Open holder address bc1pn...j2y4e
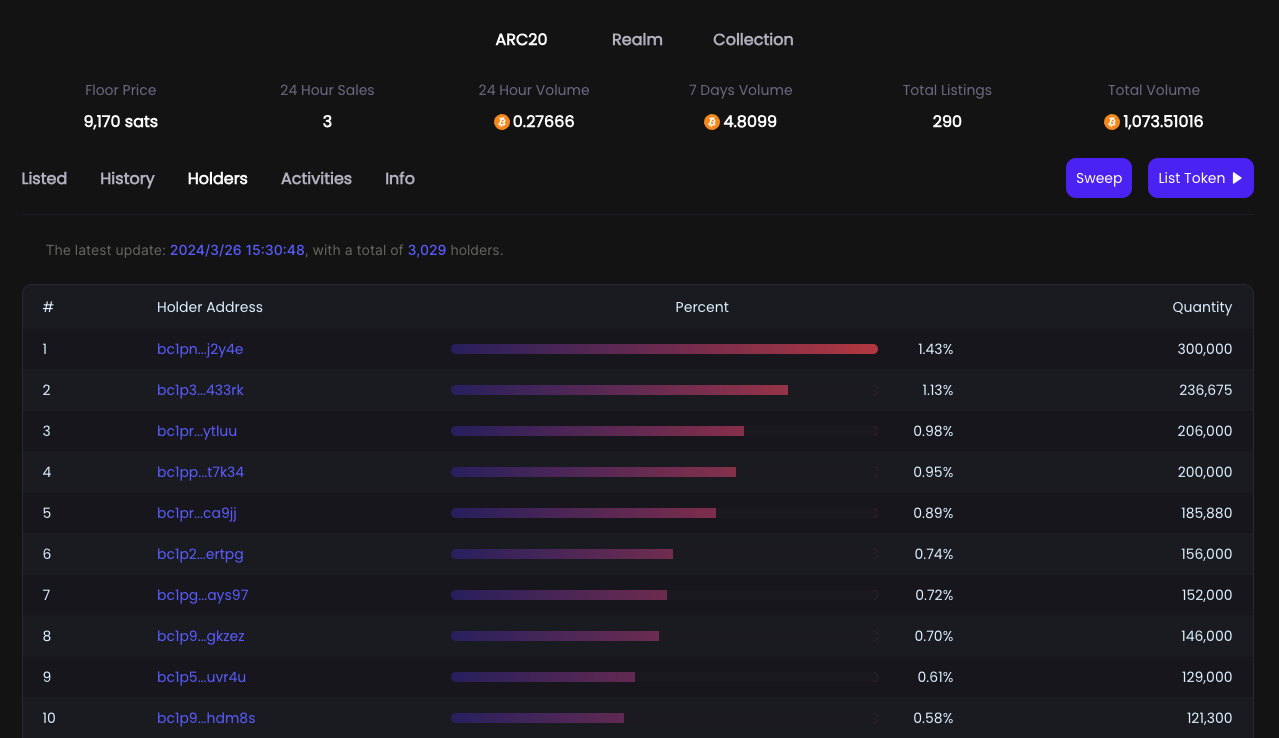 pos(200,349)
